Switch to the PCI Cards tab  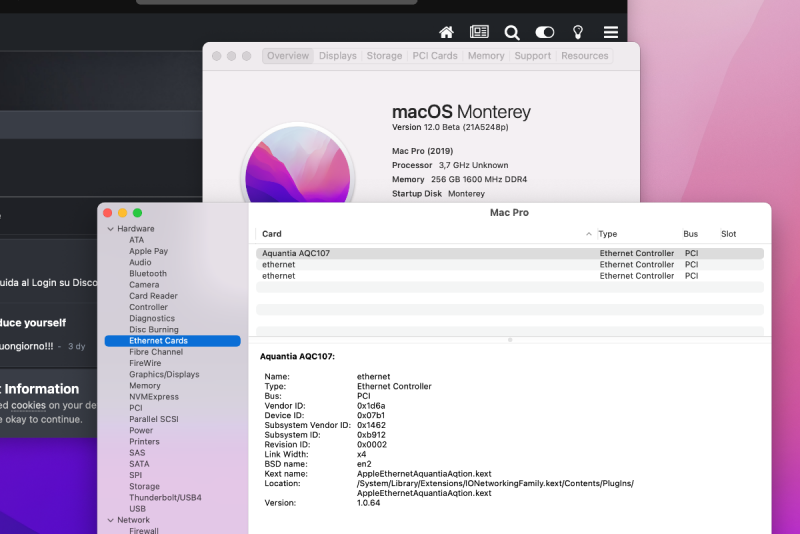[x=435, y=56]
